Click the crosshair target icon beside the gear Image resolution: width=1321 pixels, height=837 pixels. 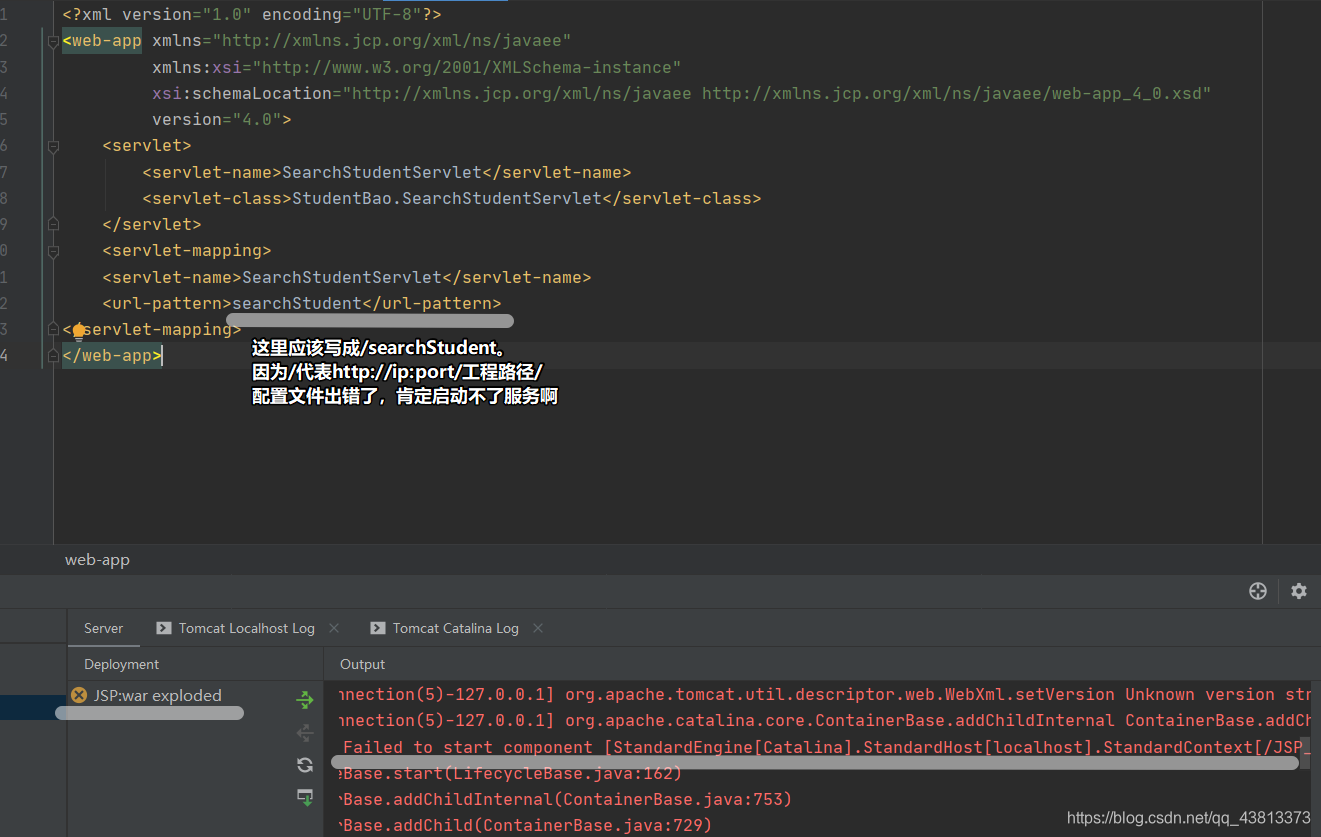point(1258,591)
